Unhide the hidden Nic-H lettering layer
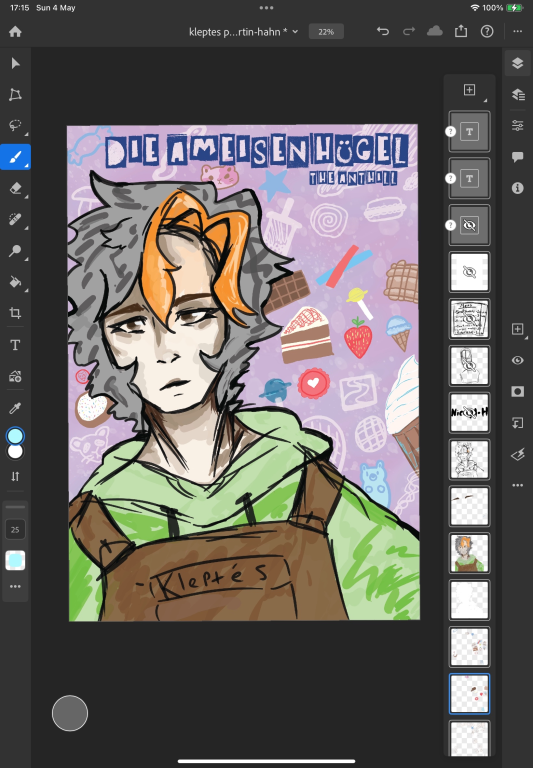This screenshot has height=768, width=533. click(x=469, y=412)
